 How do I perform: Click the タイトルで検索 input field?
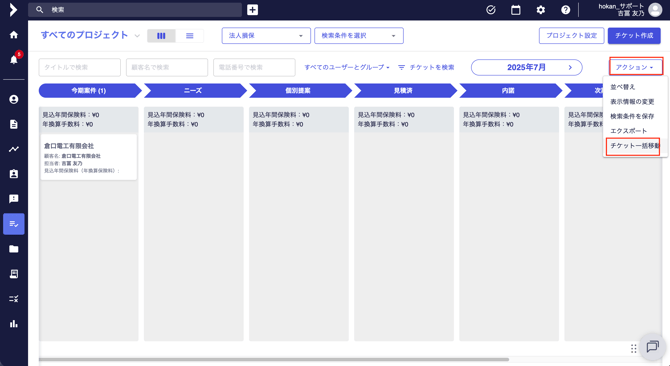tap(79, 67)
